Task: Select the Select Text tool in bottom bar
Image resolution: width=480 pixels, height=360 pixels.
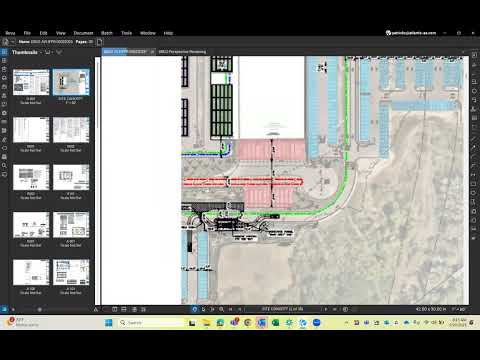Action: (x=212, y=309)
